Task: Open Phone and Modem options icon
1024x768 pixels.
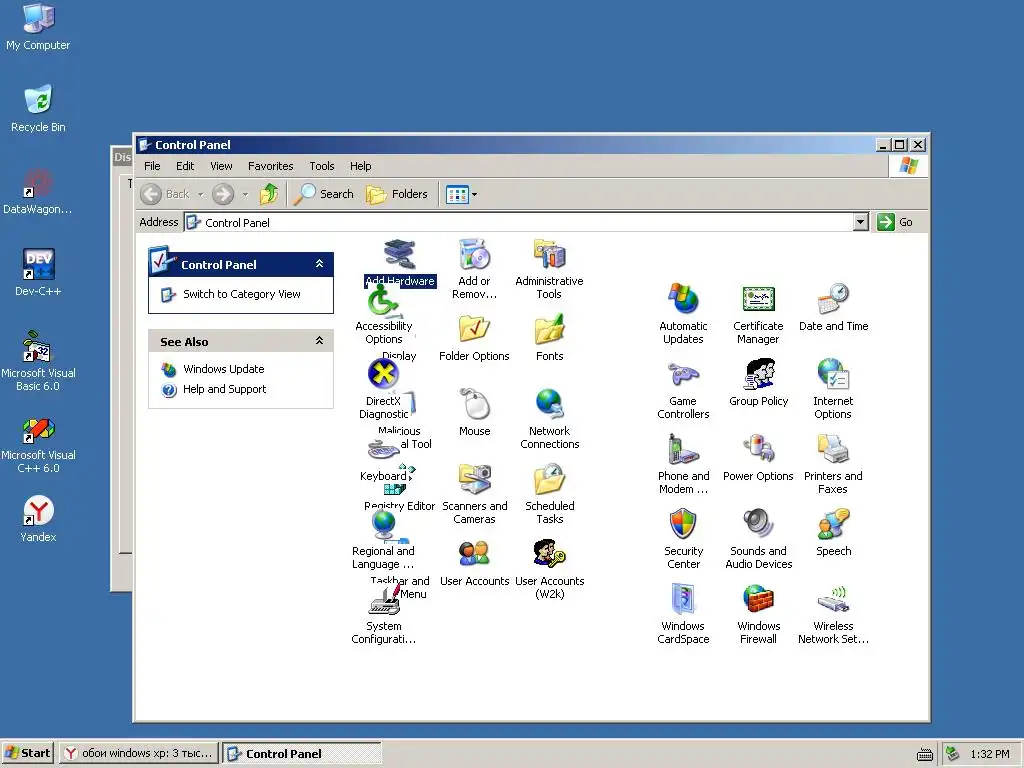Action: click(x=683, y=450)
